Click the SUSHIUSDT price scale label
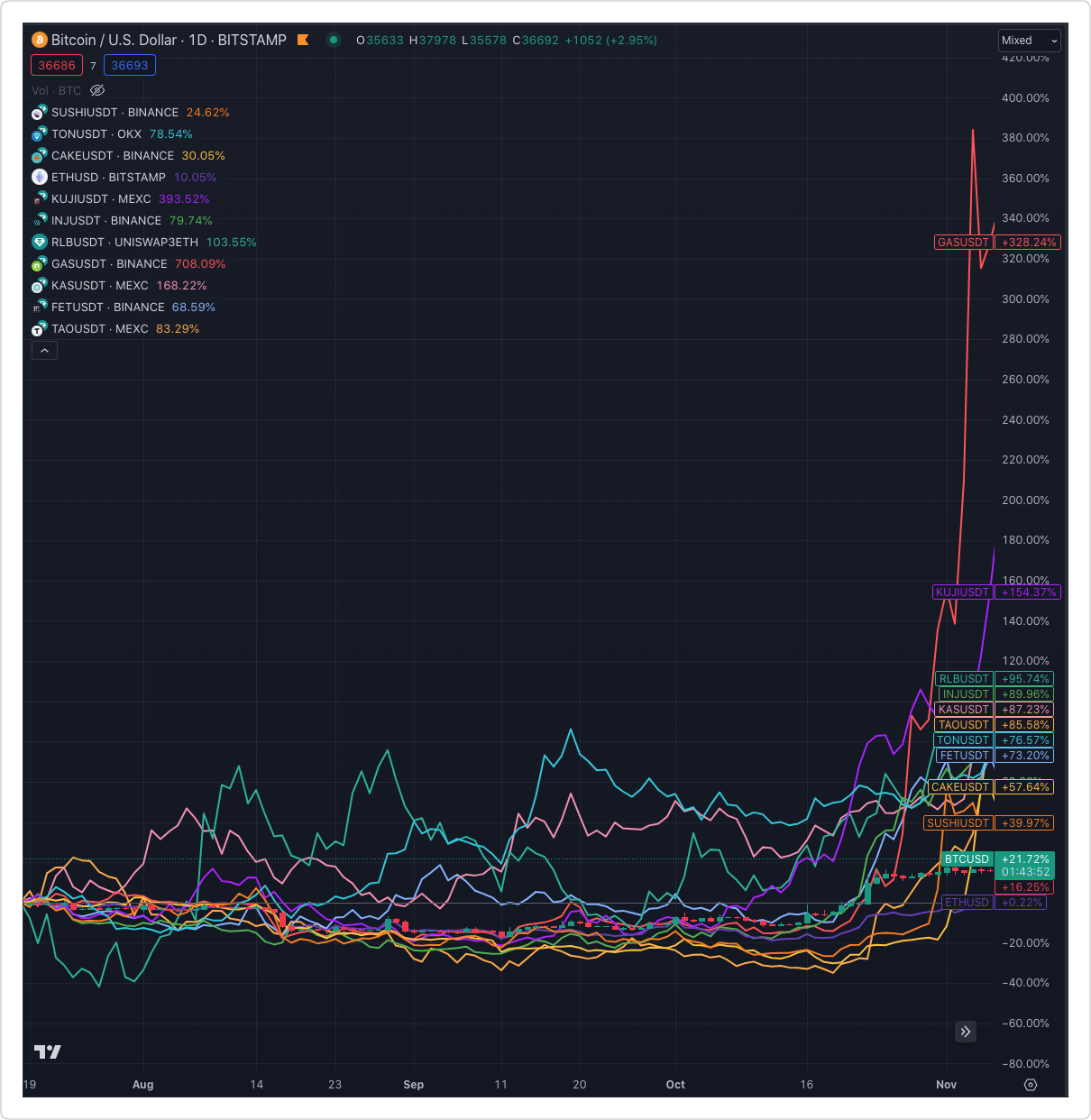The height and width of the screenshot is (1120, 1091). pyautogui.click(x=958, y=823)
